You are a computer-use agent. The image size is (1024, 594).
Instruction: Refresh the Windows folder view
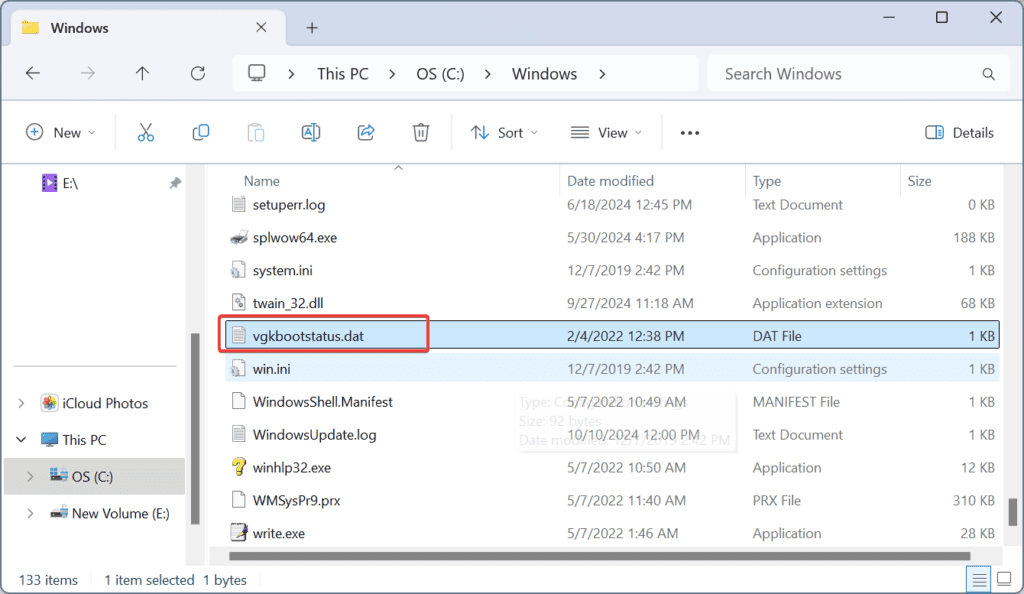coord(198,74)
